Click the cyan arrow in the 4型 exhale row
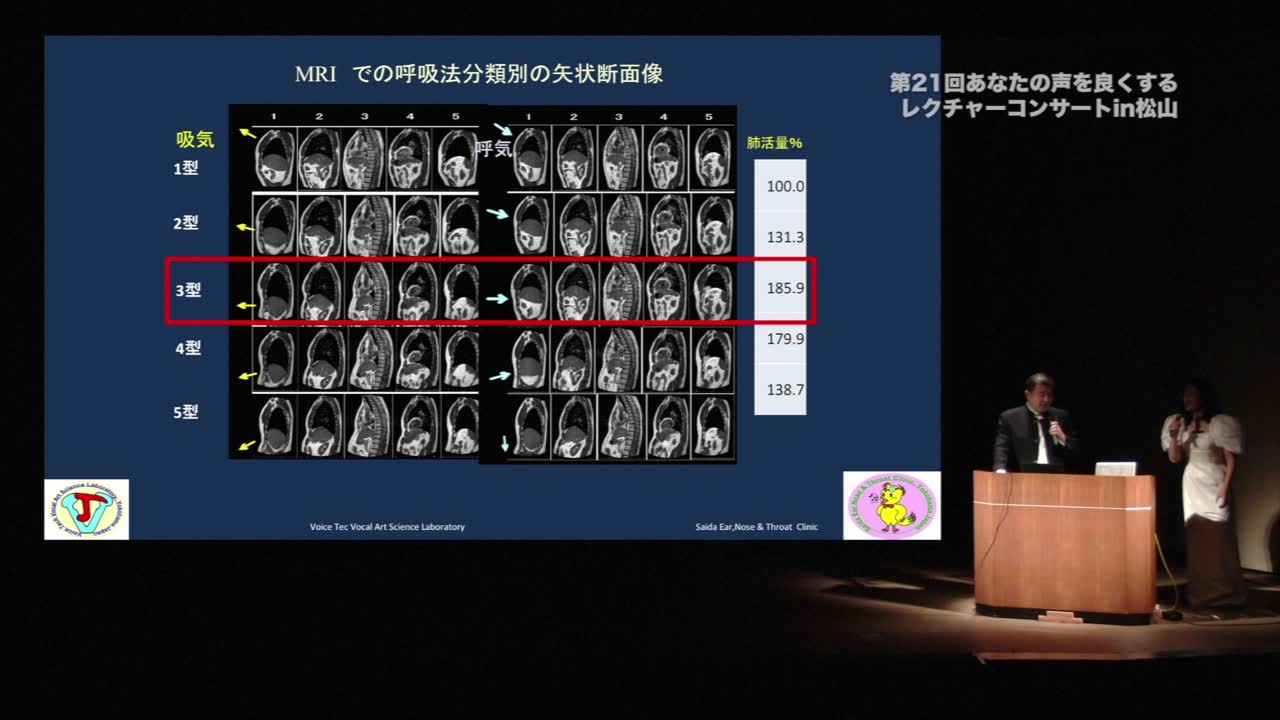The width and height of the screenshot is (1280, 720). coord(499,376)
